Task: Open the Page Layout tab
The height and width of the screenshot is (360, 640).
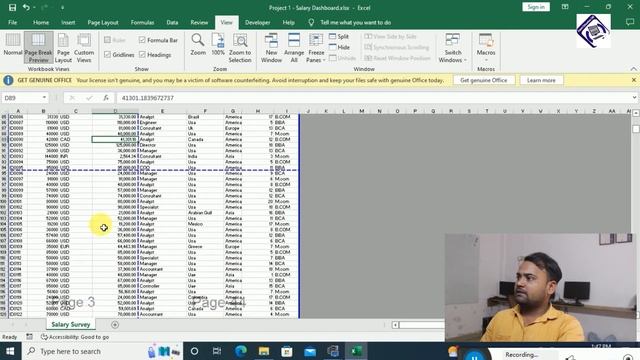Action: pyautogui.click(x=103, y=22)
